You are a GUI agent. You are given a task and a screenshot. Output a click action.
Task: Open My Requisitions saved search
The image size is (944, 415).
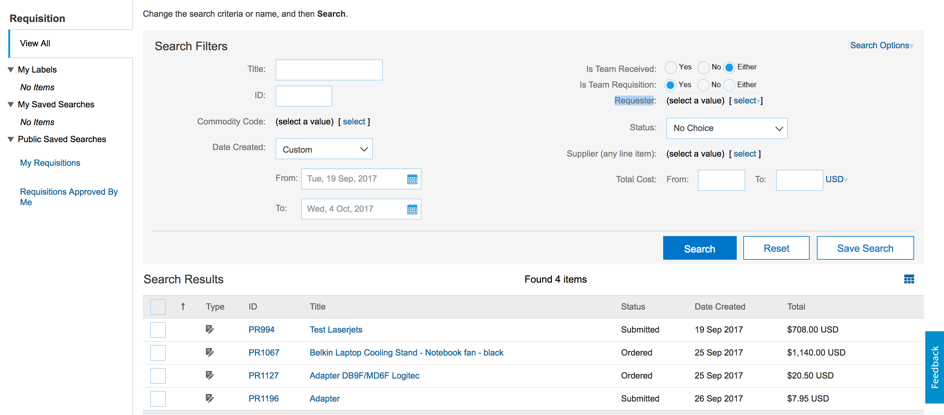pyautogui.click(x=50, y=163)
